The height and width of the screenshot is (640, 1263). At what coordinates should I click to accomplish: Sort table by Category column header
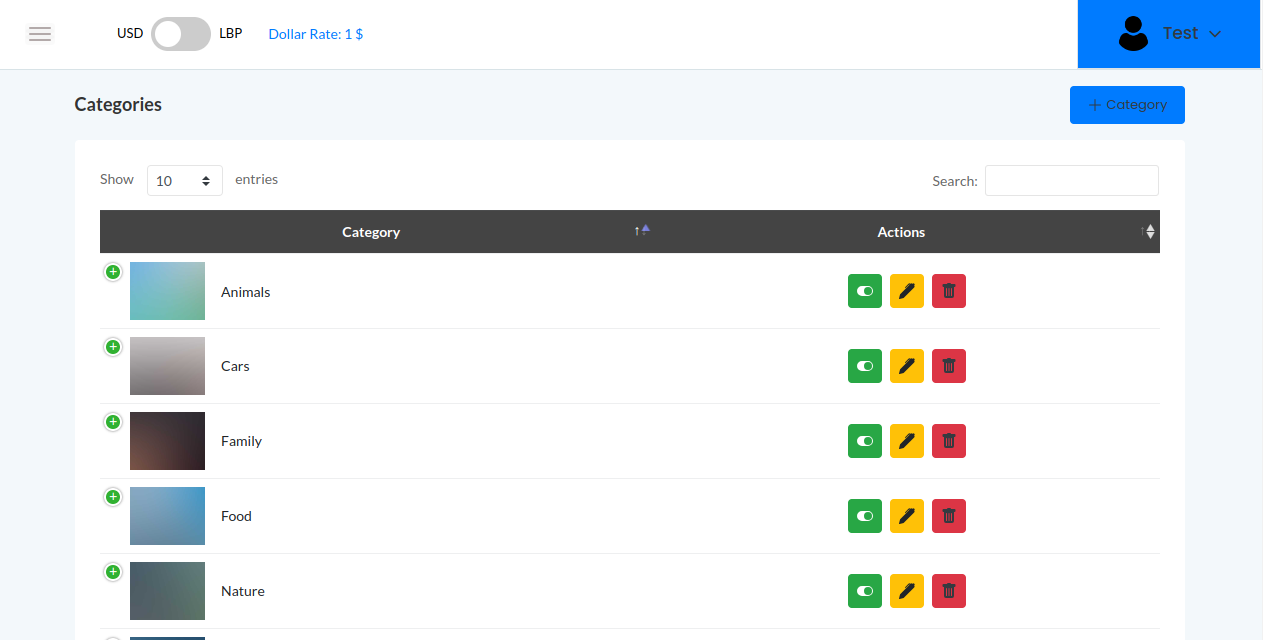click(x=371, y=232)
